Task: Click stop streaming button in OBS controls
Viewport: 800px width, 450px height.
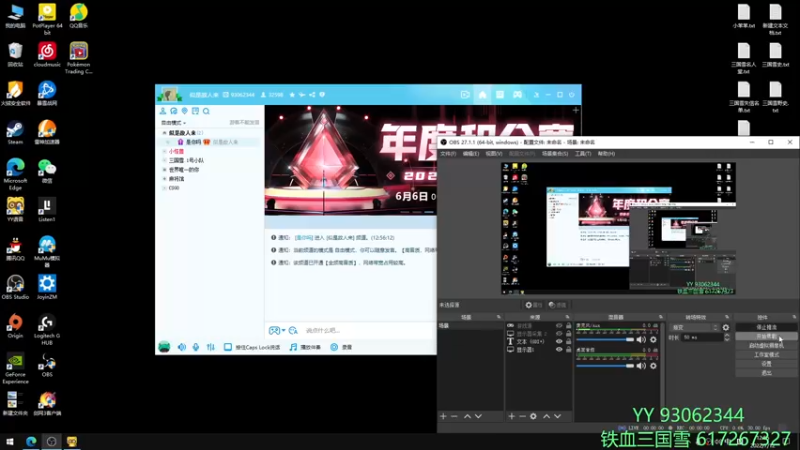Action: (x=766, y=328)
